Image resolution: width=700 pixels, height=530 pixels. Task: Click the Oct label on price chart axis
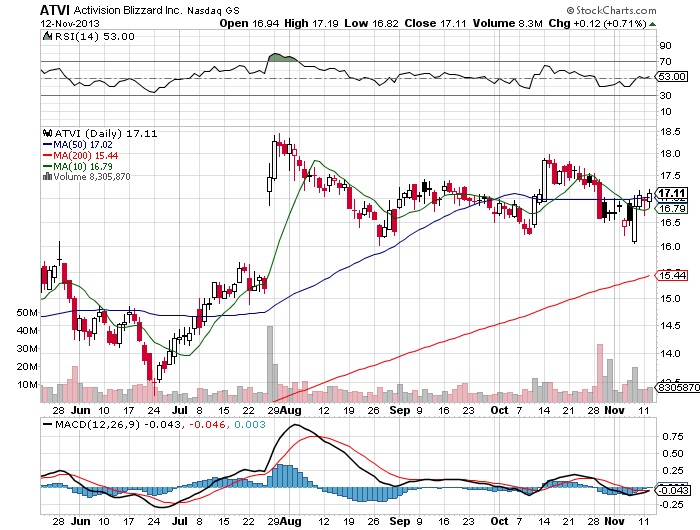499,410
